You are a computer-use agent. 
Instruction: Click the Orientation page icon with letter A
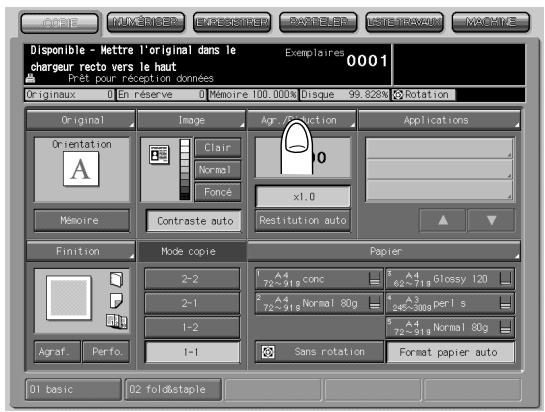pyautogui.click(x=81, y=169)
